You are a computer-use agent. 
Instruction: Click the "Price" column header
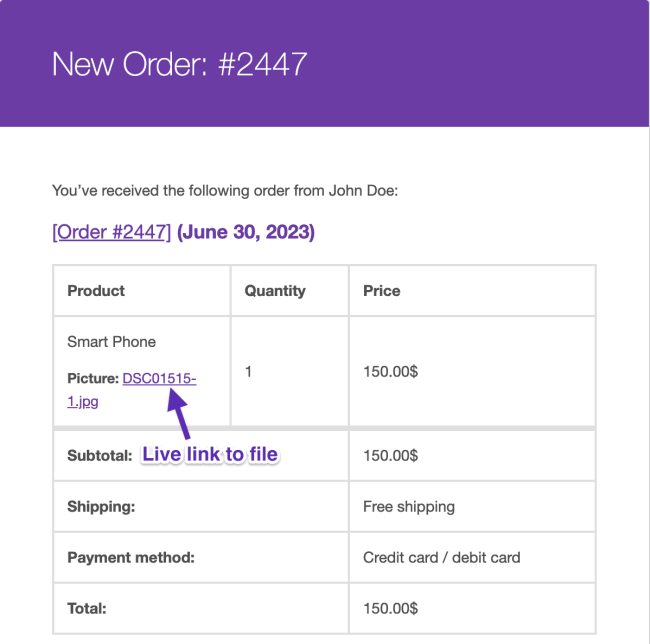tap(381, 291)
